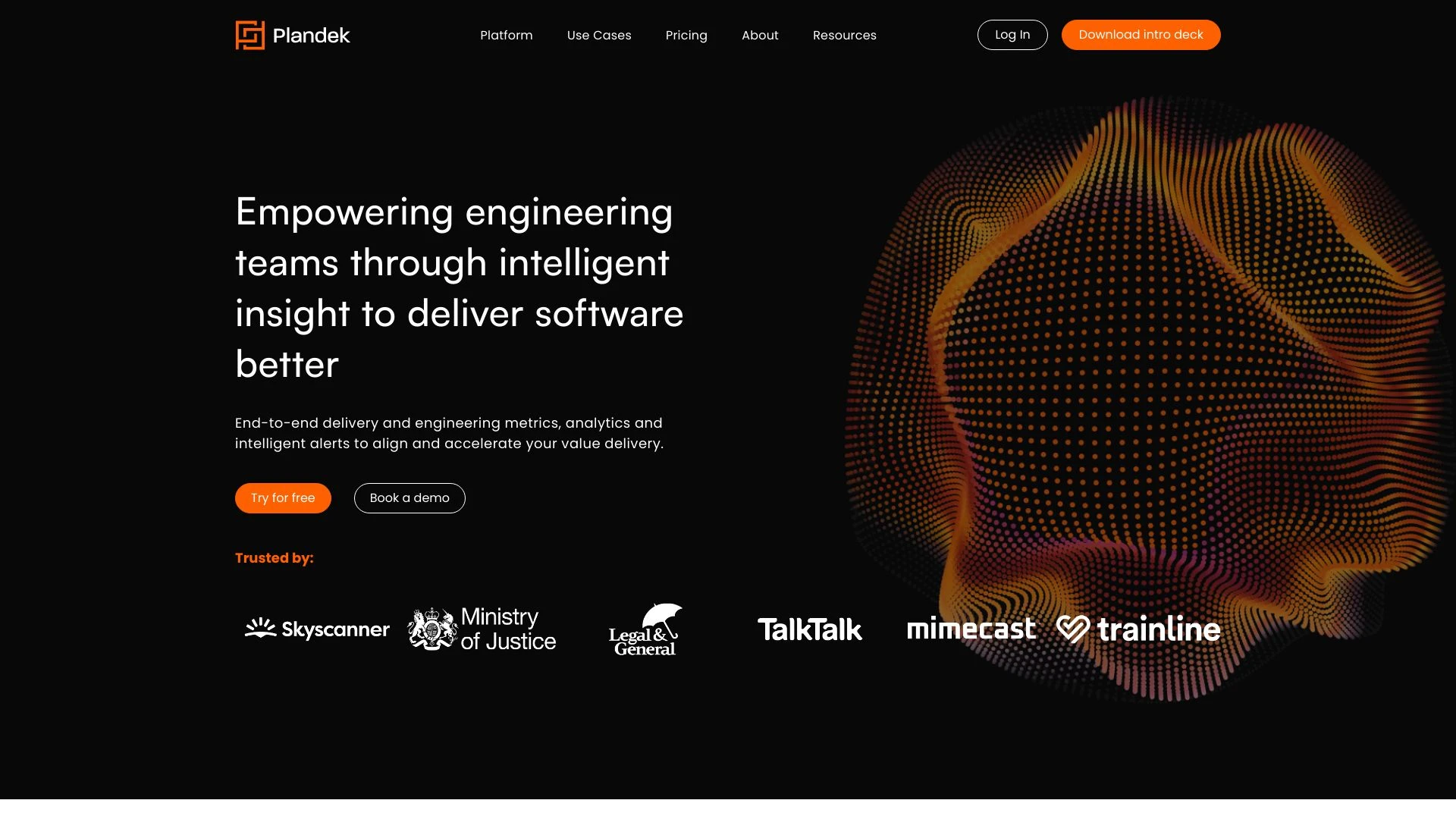
Task: Click the Use Cases menu icon
Action: (x=599, y=34)
